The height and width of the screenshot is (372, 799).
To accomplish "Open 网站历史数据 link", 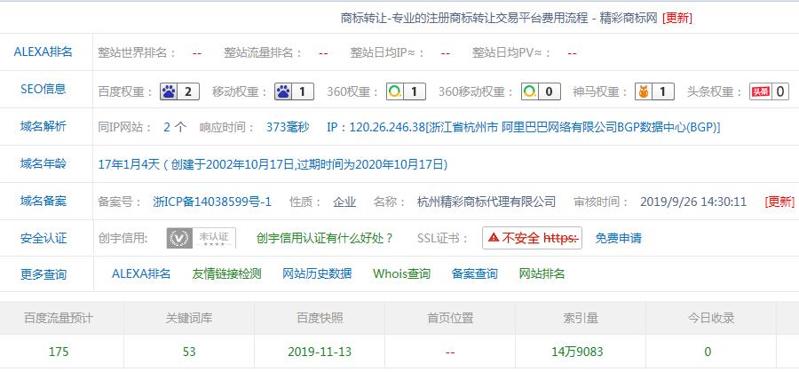I will pos(317,274).
